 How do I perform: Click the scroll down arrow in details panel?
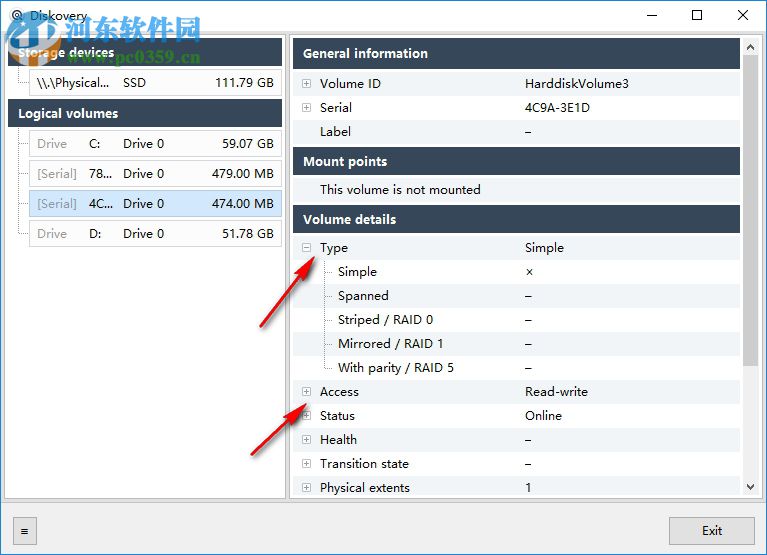(x=750, y=487)
